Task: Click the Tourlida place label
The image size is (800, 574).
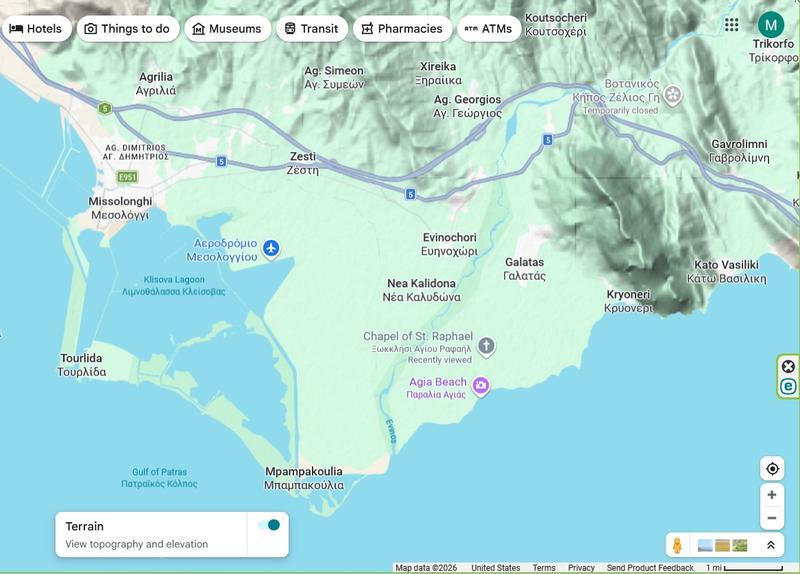Action: (x=82, y=365)
